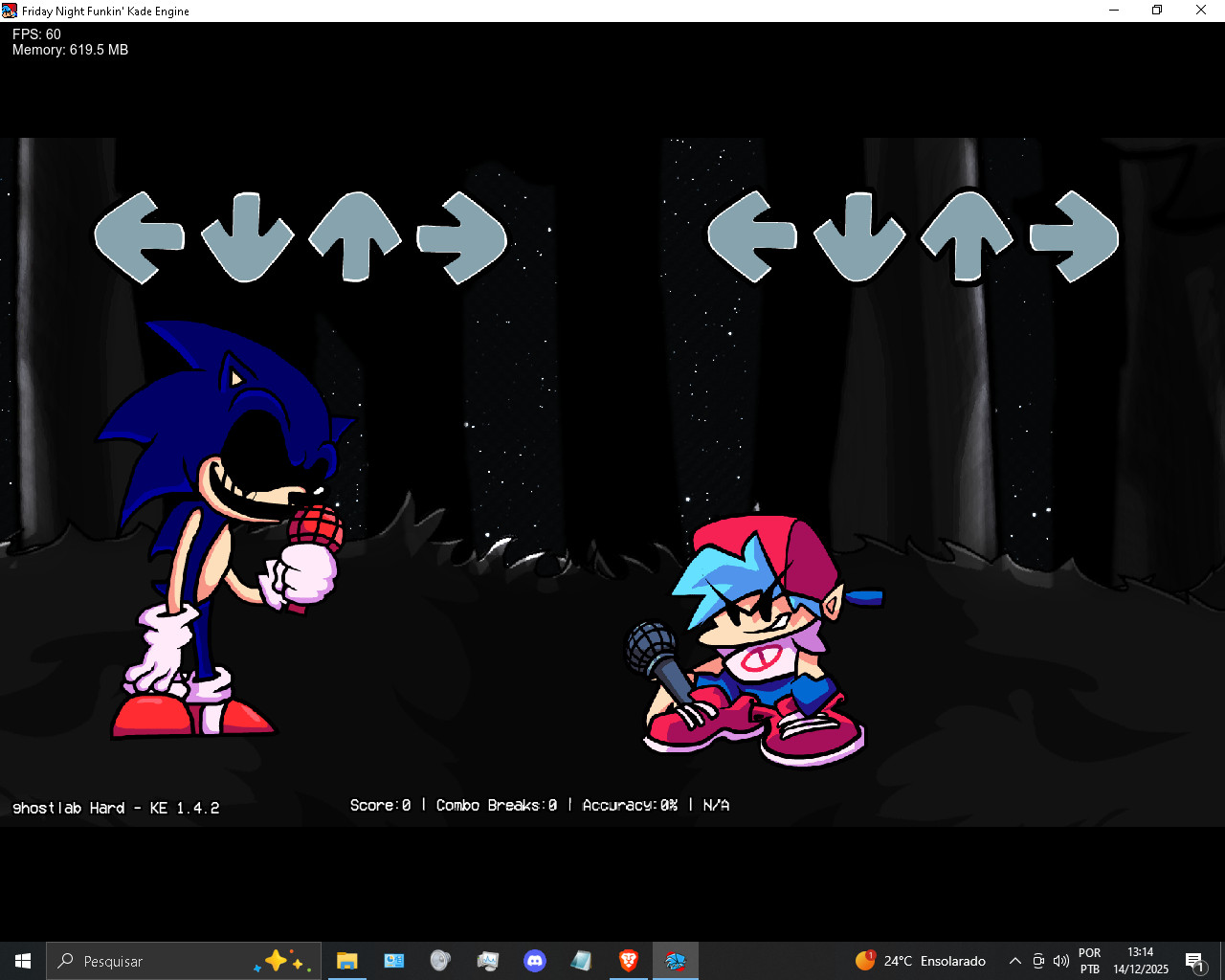Click the "Accuracy:0%" text
1225x980 pixels.
click(x=630, y=806)
